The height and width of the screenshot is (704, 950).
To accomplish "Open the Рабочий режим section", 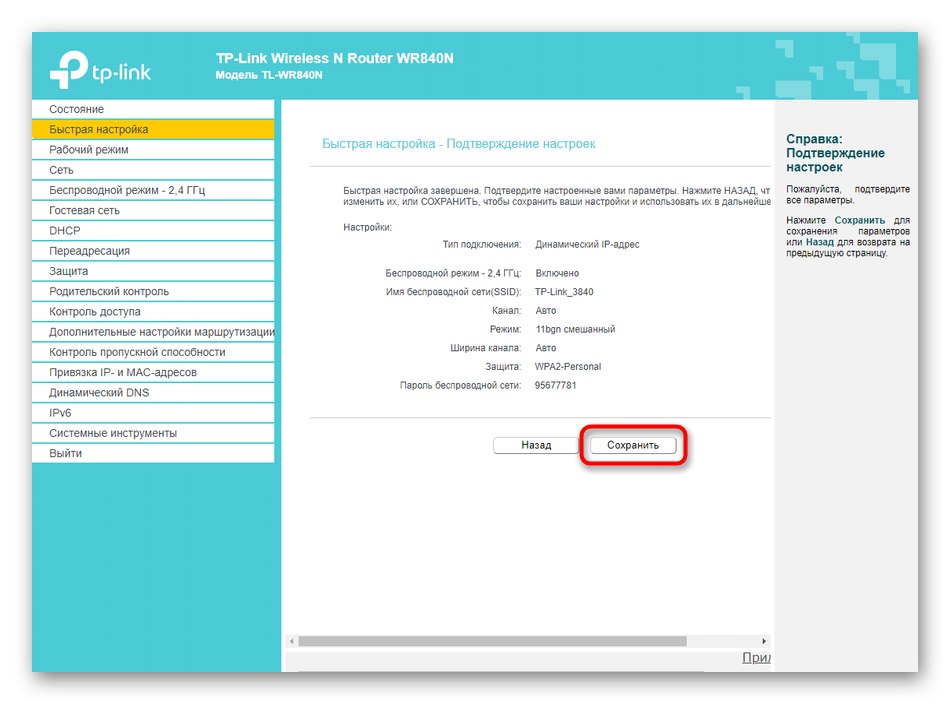I will click(x=150, y=149).
